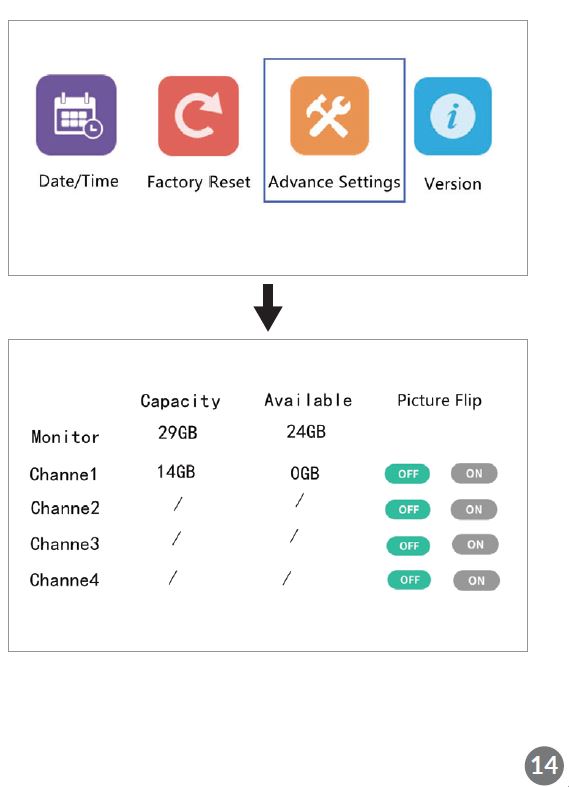Open the orange Advance Settings tools icon
Screen dimensions: 569x787
pyautogui.click(x=330, y=115)
